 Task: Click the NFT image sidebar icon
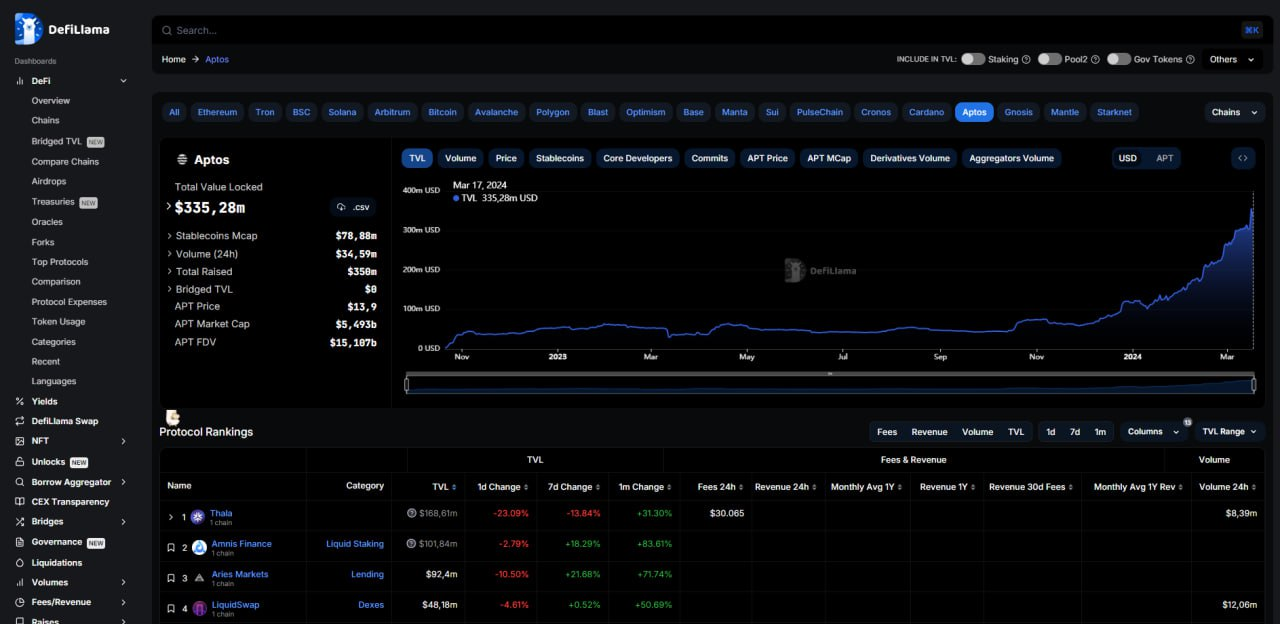click(x=20, y=441)
